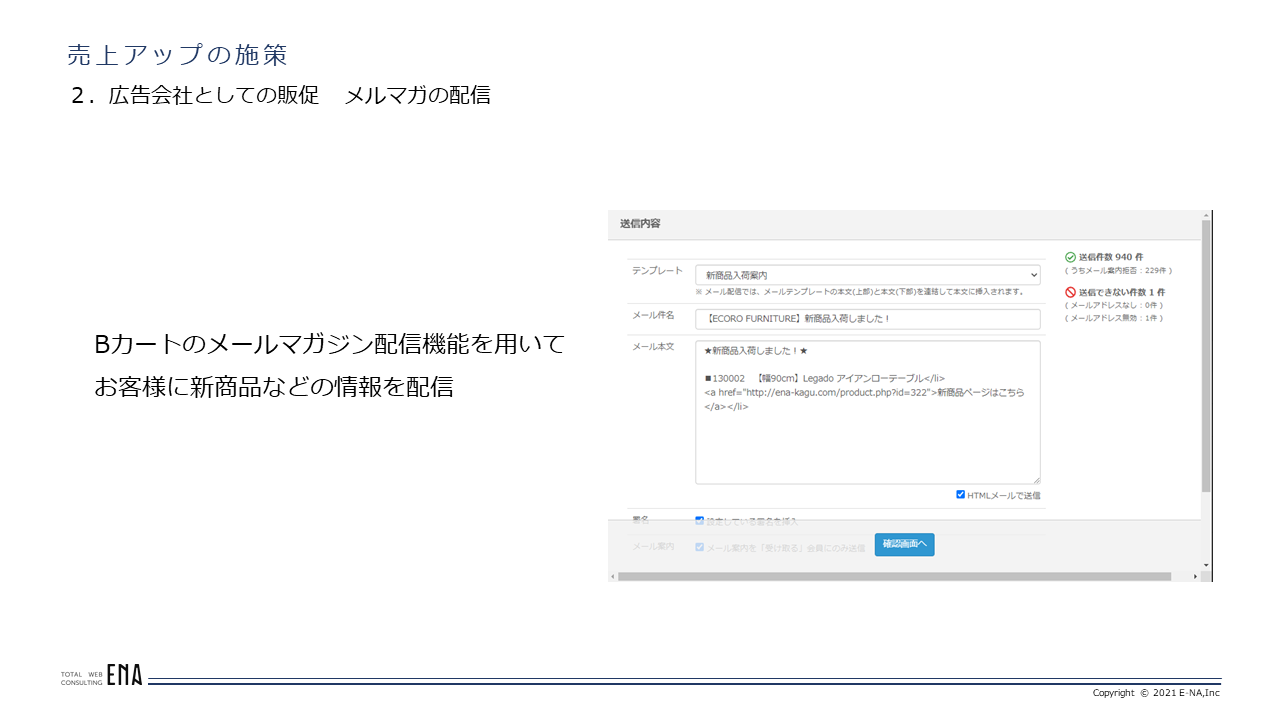Click the text お客様に新商品などの情報を配信
The width and height of the screenshot is (1280, 720).
tap(274, 388)
